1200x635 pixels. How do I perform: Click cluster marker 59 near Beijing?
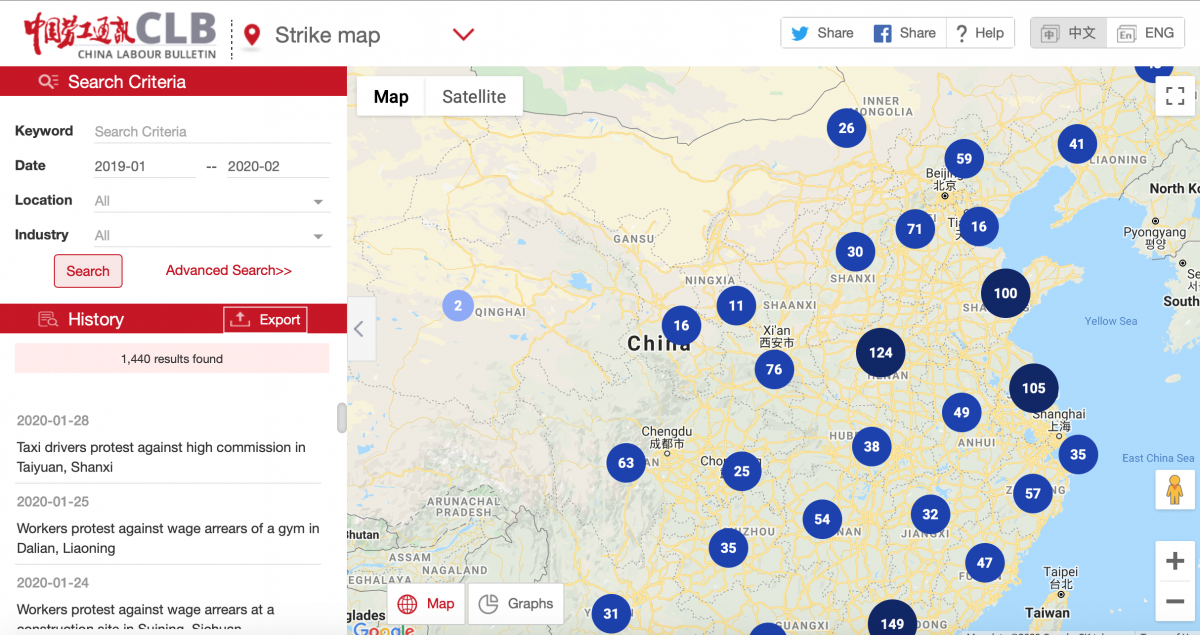point(964,158)
